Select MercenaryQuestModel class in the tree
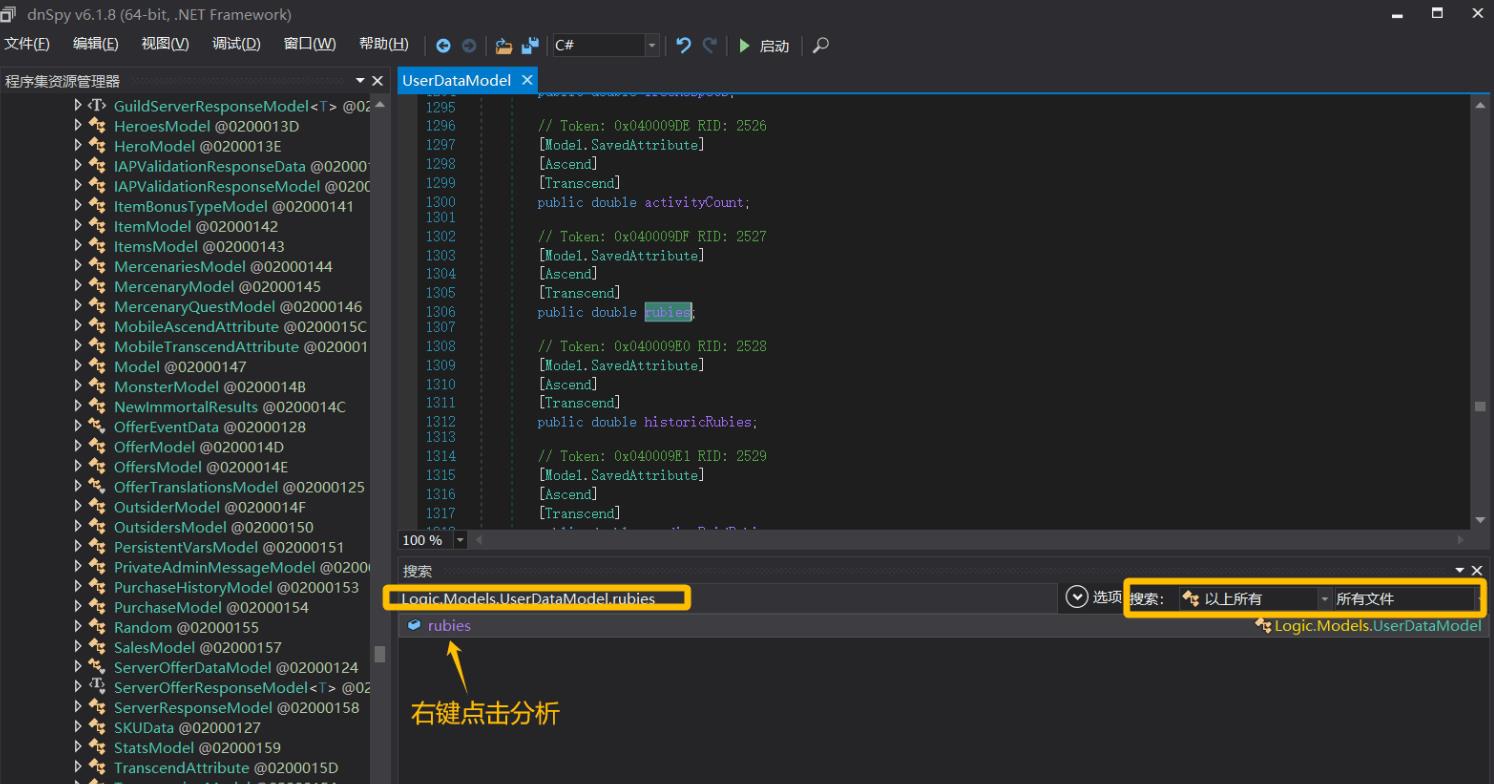Viewport: 1494px width, 784px height. pyautogui.click(x=238, y=306)
